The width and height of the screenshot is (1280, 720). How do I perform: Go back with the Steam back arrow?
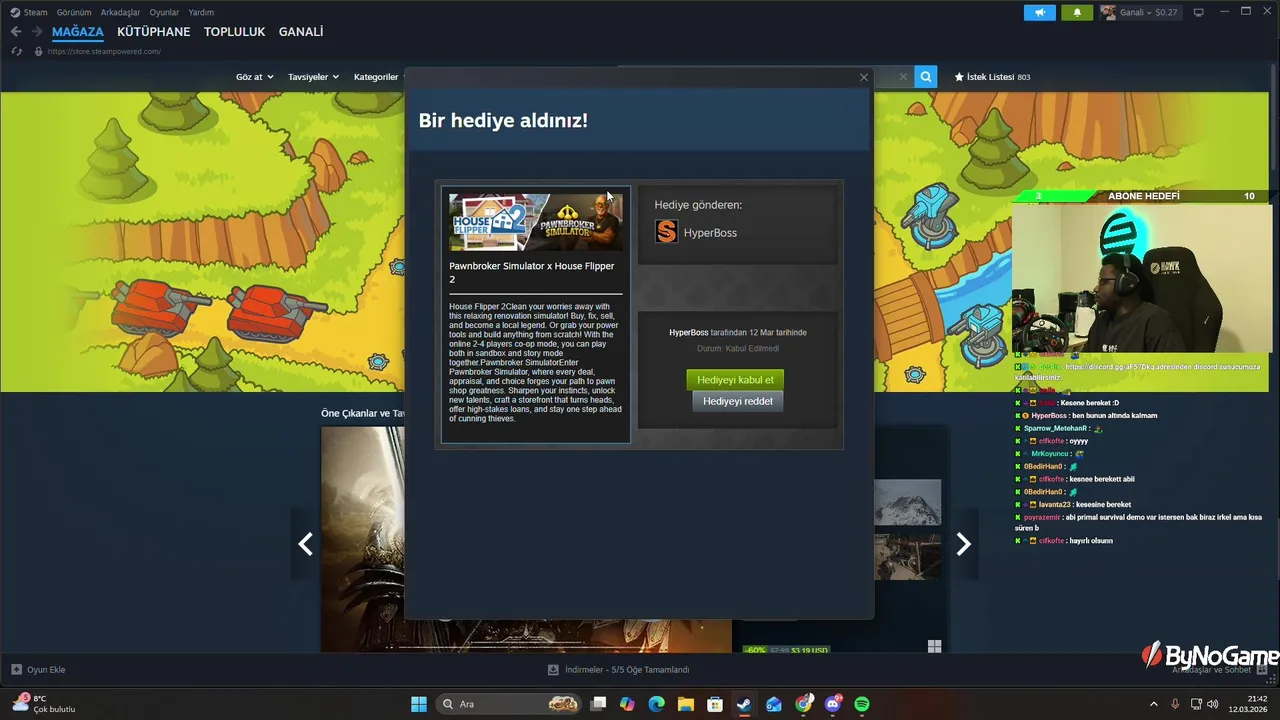click(x=16, y=32)
